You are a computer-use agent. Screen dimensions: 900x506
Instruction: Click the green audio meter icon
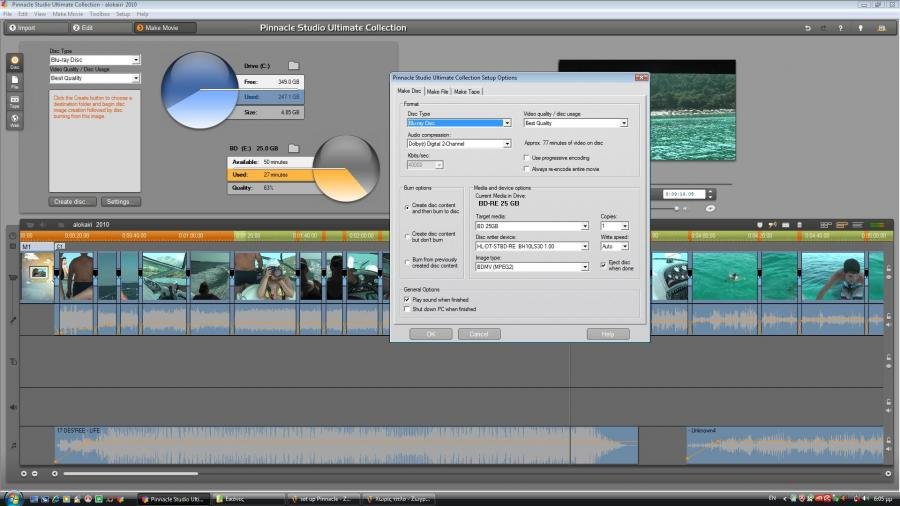[x=878, y=225]
